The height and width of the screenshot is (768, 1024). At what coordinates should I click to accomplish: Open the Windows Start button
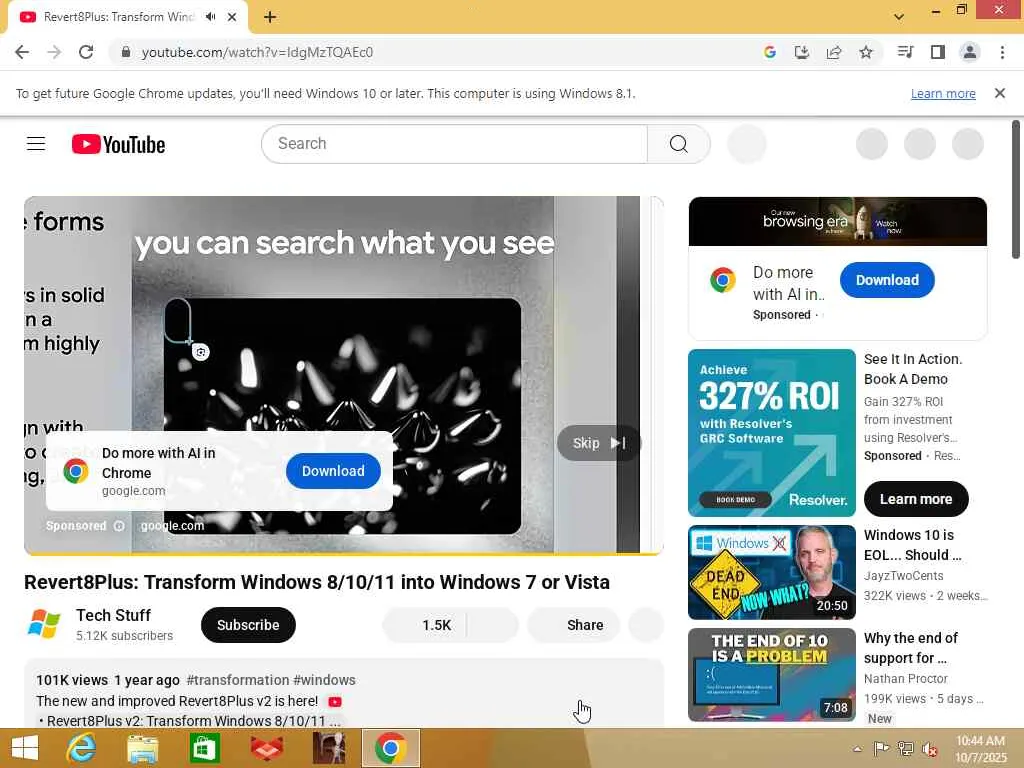coord(25,748)
